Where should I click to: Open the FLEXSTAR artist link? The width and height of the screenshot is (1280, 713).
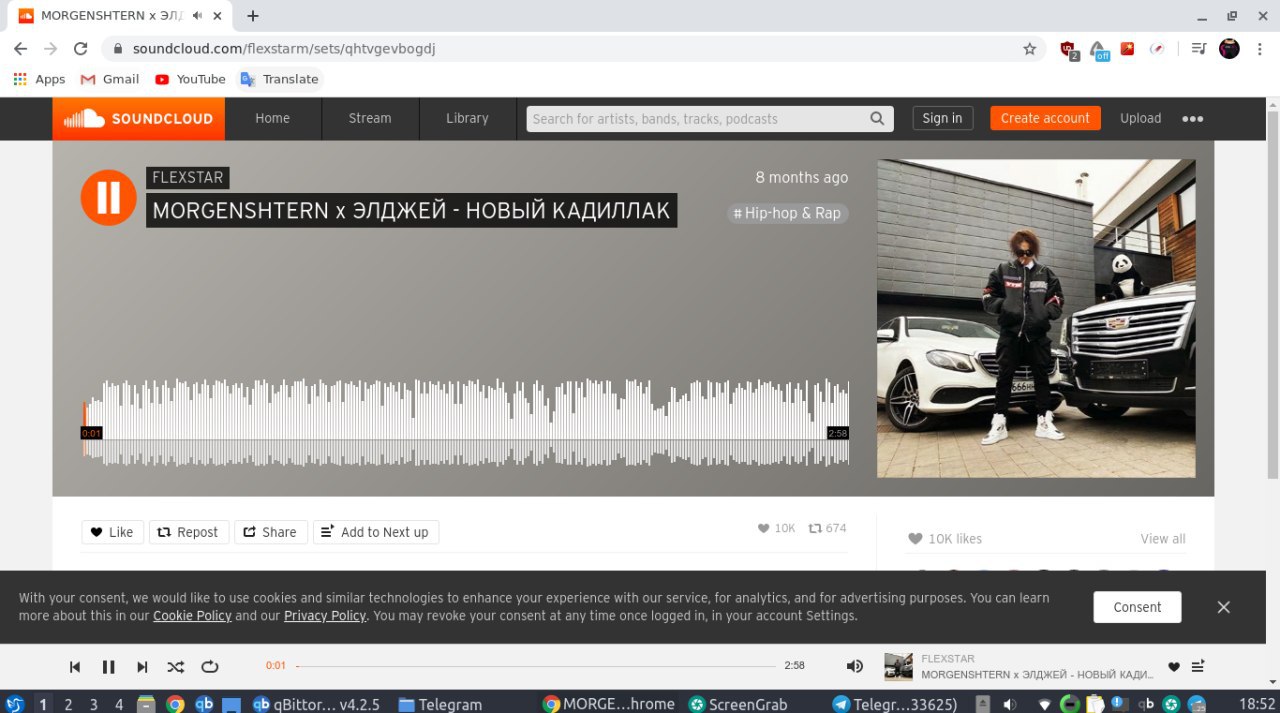(188, 177)
